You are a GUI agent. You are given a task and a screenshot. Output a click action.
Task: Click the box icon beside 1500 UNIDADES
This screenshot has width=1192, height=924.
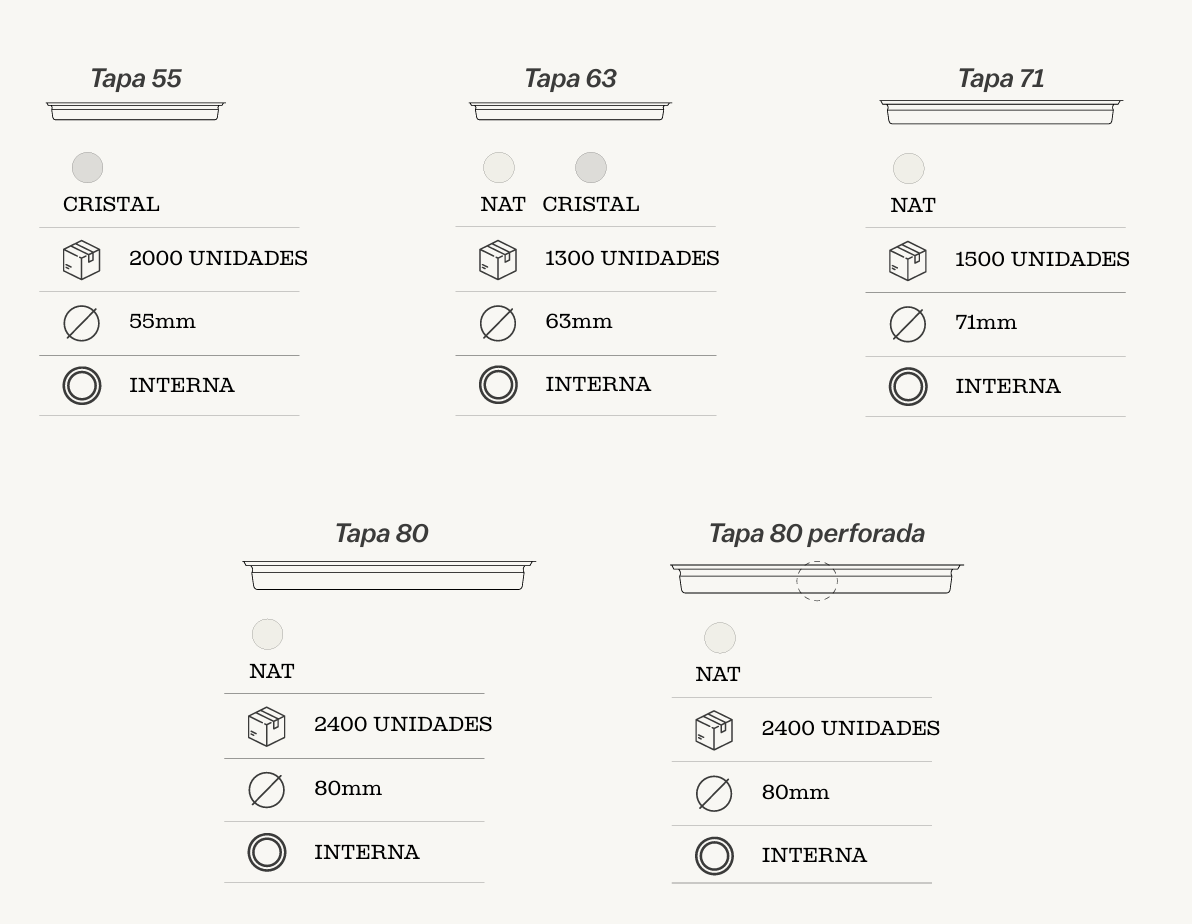[x=908, y=261]
